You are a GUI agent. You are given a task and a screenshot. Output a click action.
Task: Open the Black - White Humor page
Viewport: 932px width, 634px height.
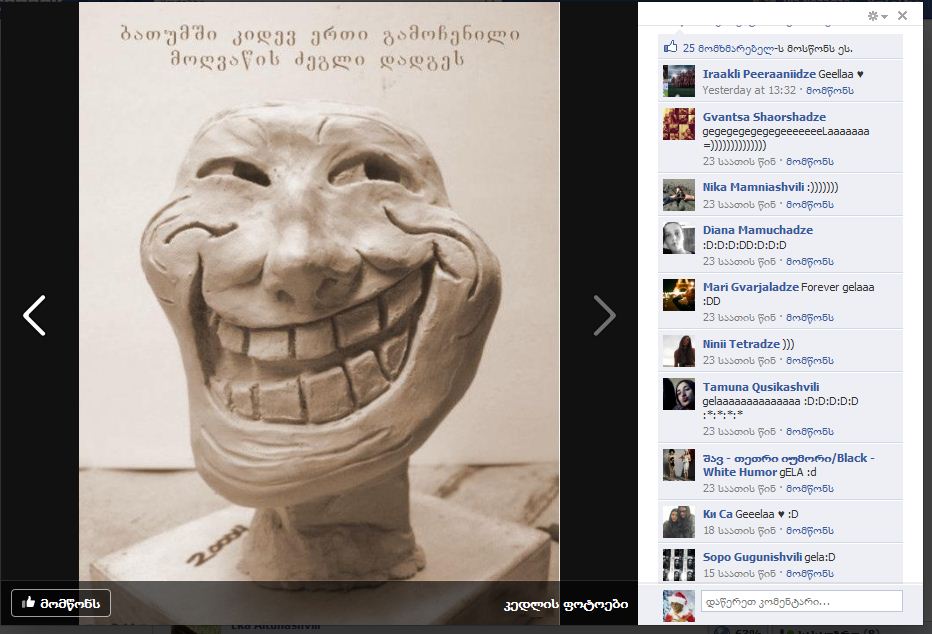pyautogui.click(x=788, y=465)
